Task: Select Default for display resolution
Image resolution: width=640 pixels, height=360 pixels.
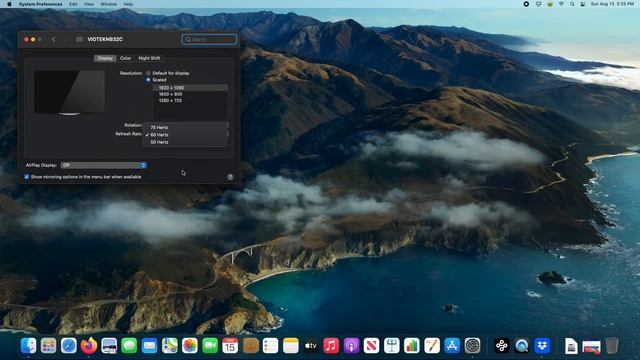Action: [148, 73]
